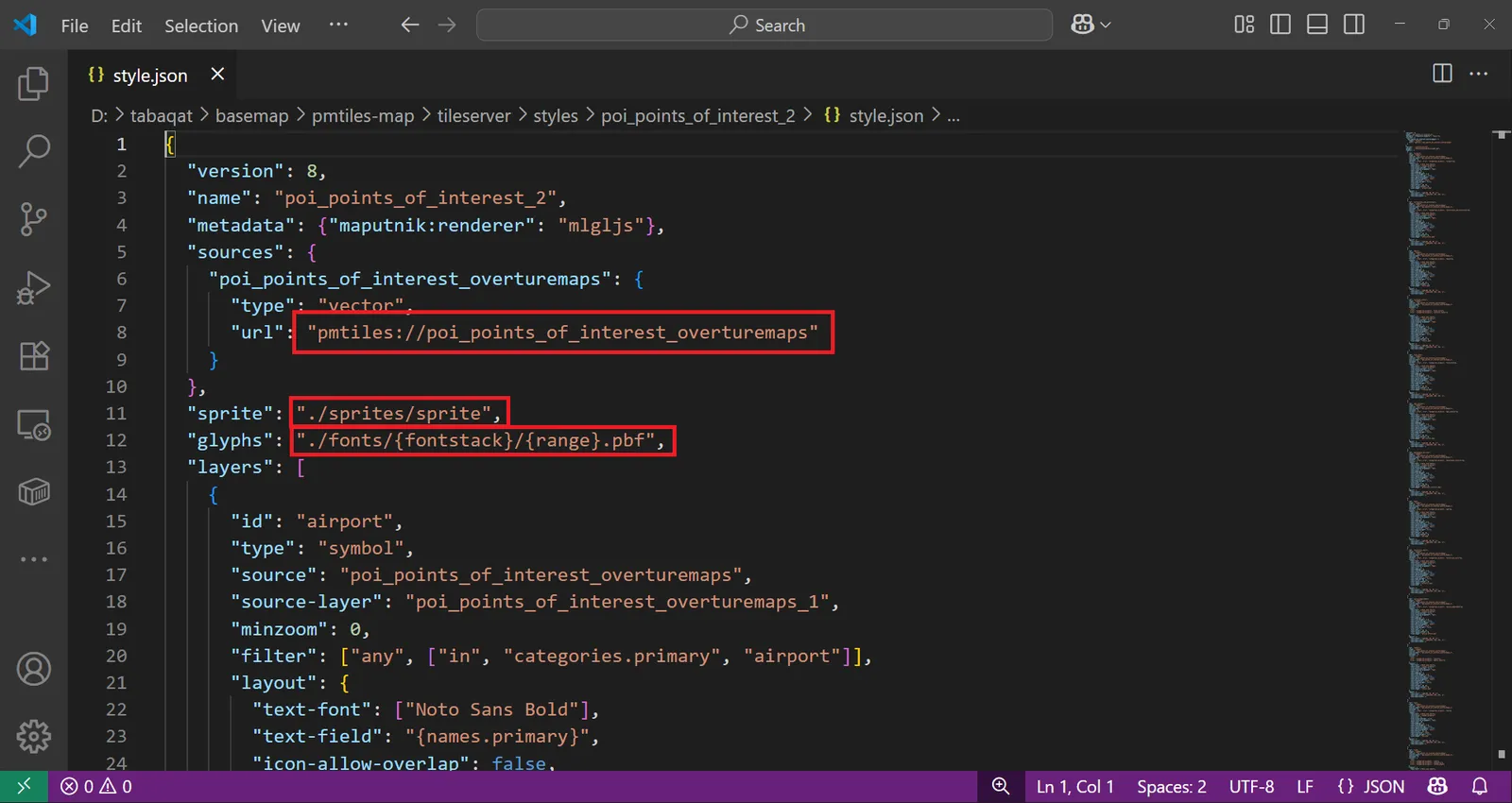The height and width of the screenshot is (803, 1512).
Task: Expand breadcrumb ellipsis after style.json
Action: (x=954, y=116)
